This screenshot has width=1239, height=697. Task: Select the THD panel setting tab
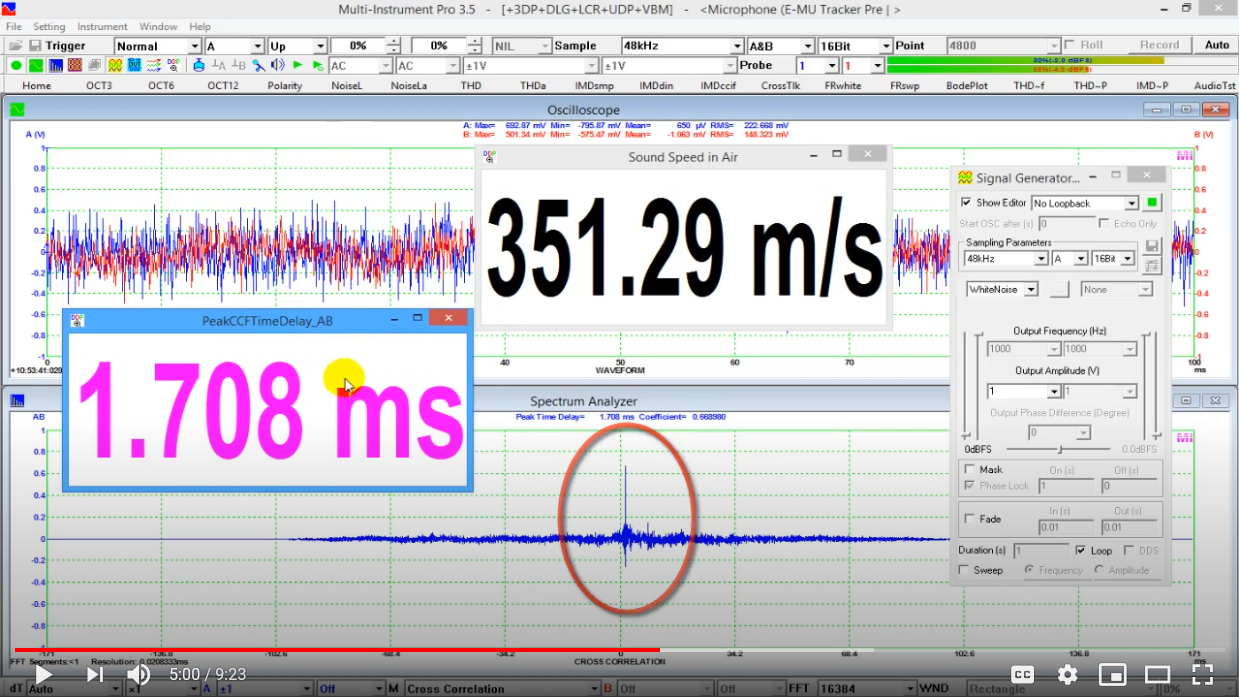tap(471, 86)
